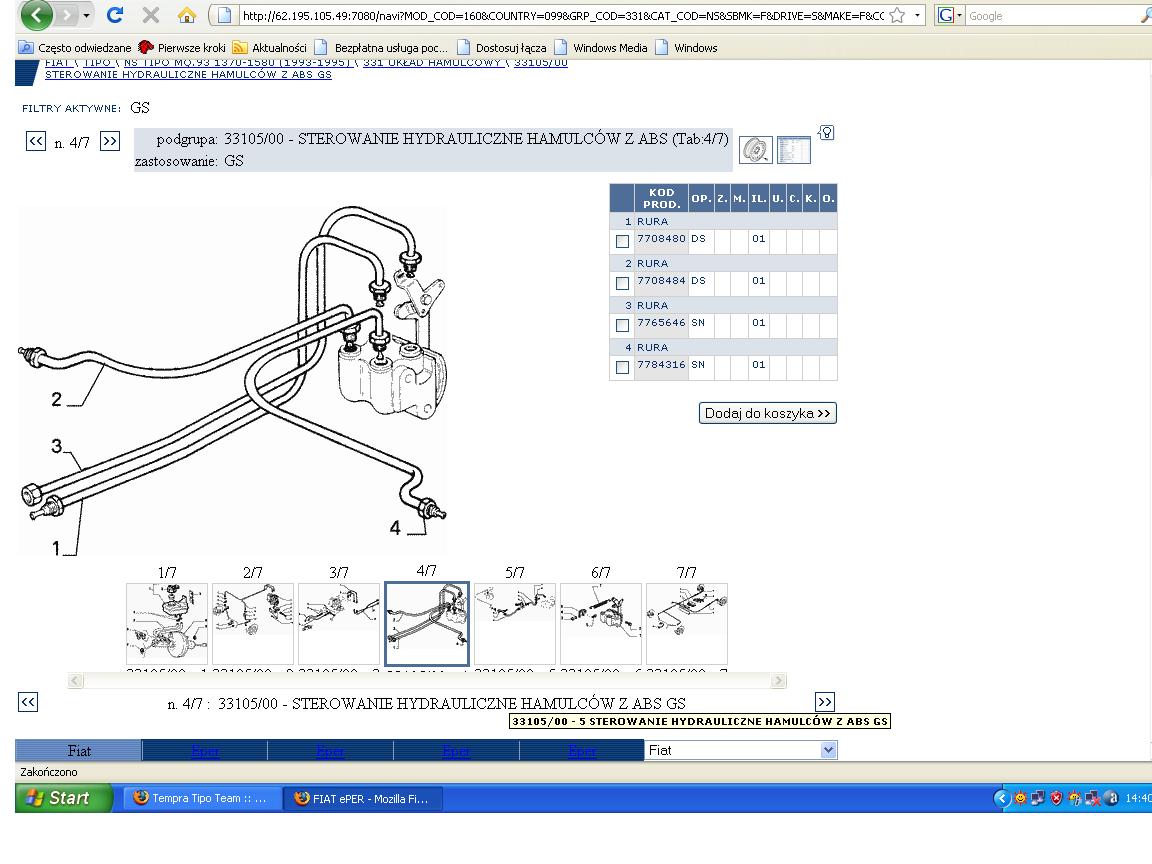This screenshot has width=1152, height=864.
Task: Click callout number 4 on the diagram
Action: click(395, 527)
